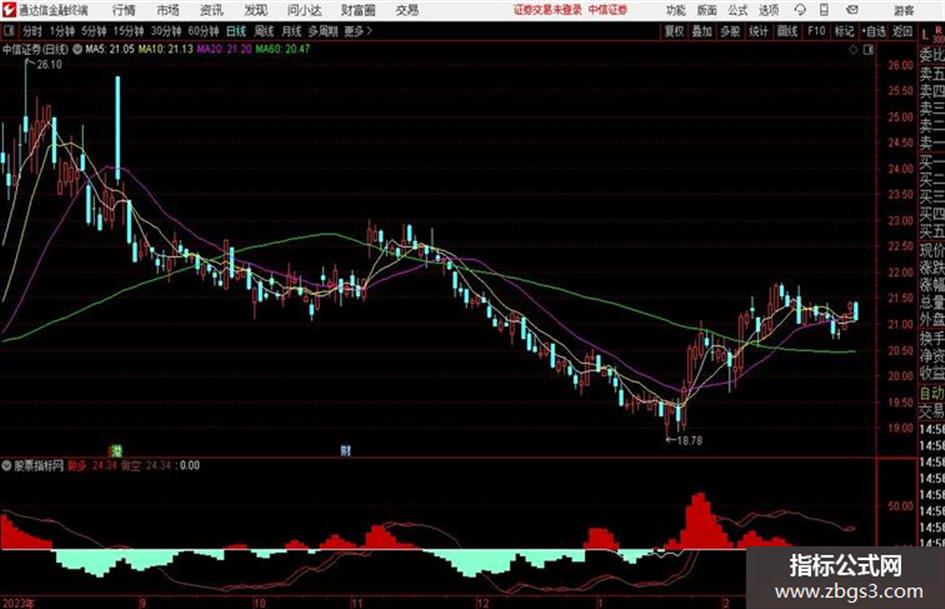
Task: Open the mail envelope icon
Action: pos(852,10)
